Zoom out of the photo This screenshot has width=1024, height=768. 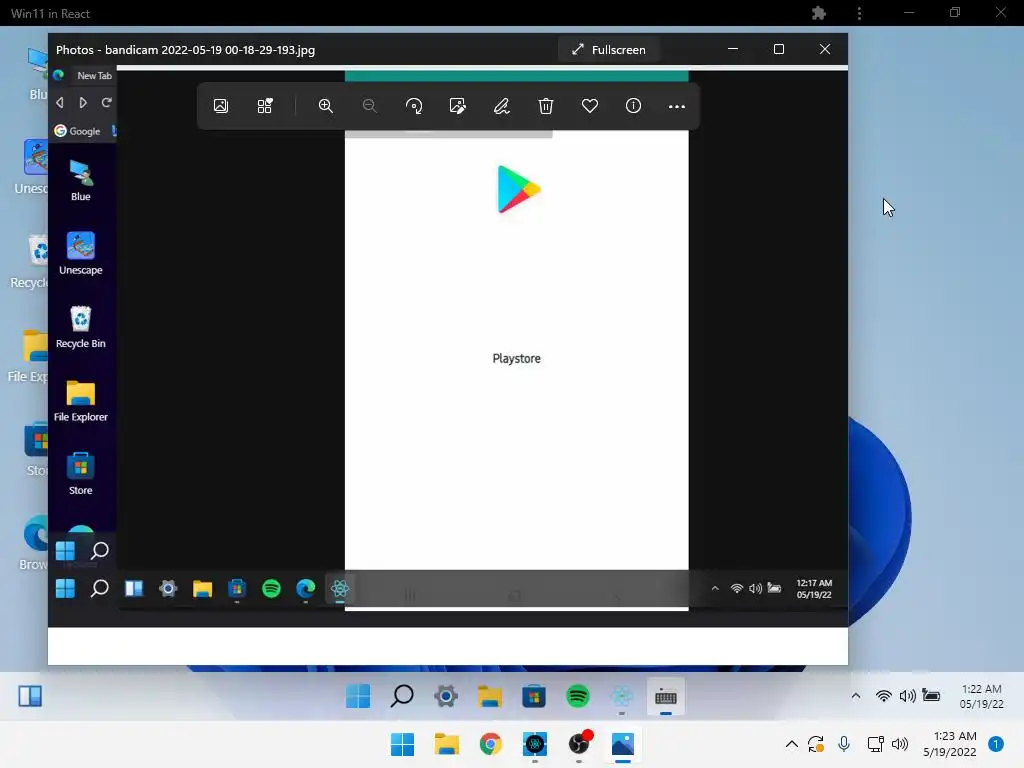click(x=370, y=106)
